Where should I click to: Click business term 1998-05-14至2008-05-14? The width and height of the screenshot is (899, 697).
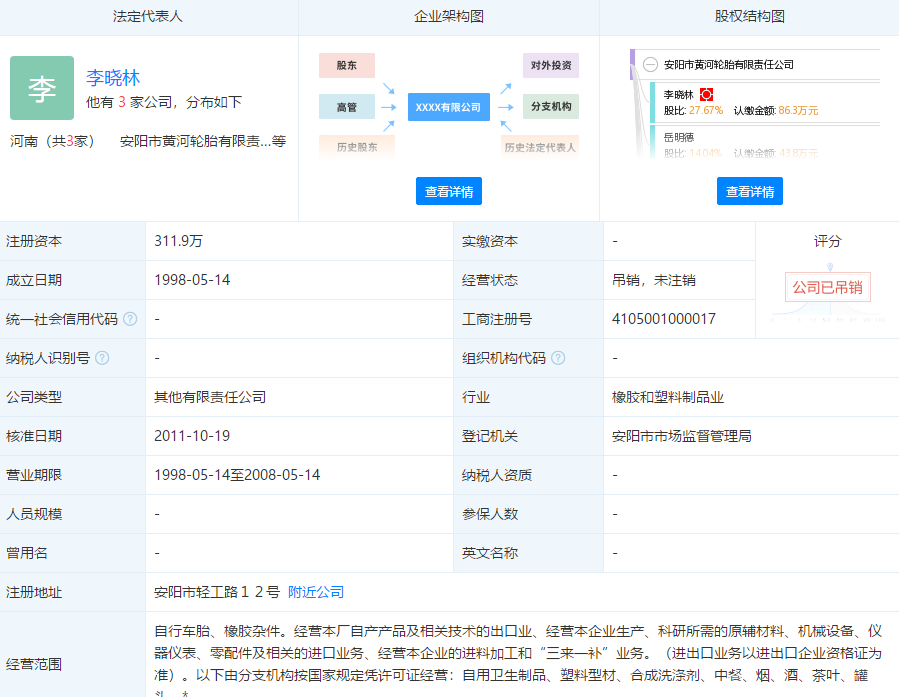coord(237,475)
